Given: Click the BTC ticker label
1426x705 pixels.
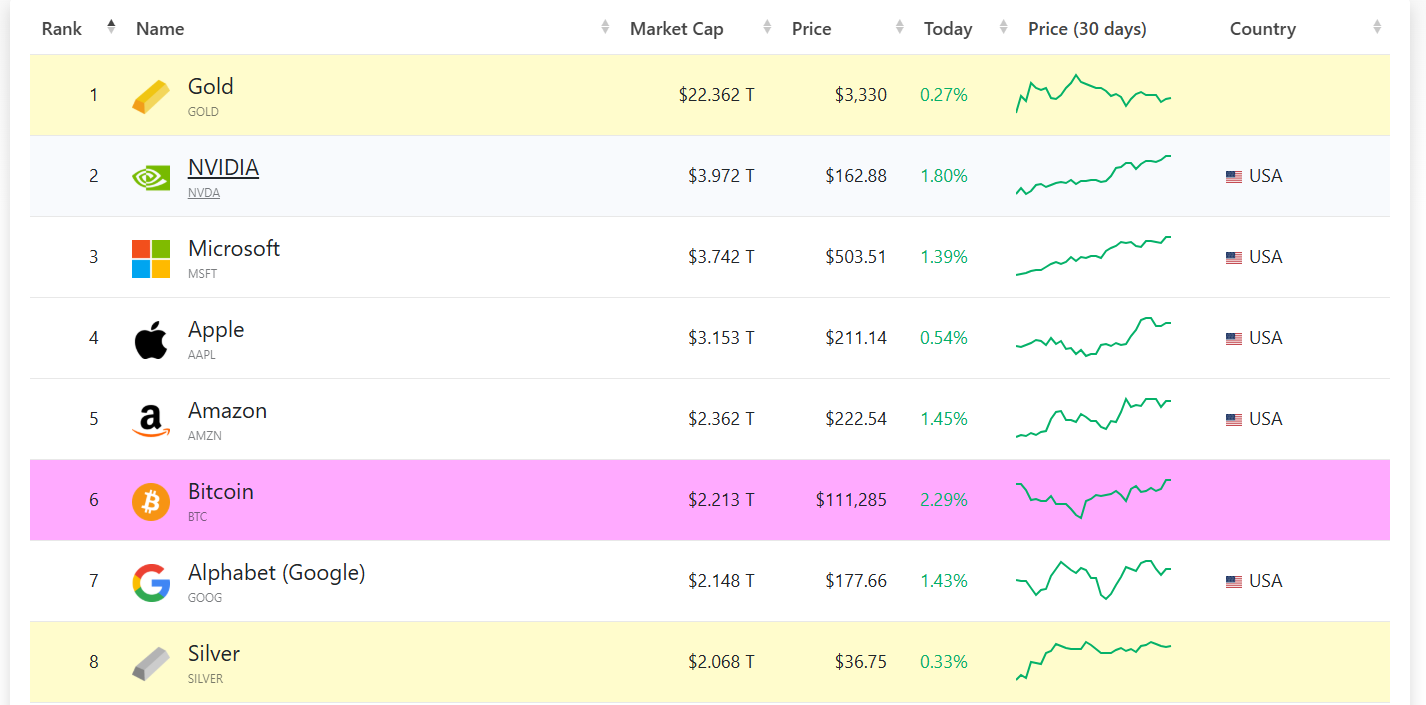Looking at the screenshot, I should tap(198, 517).
